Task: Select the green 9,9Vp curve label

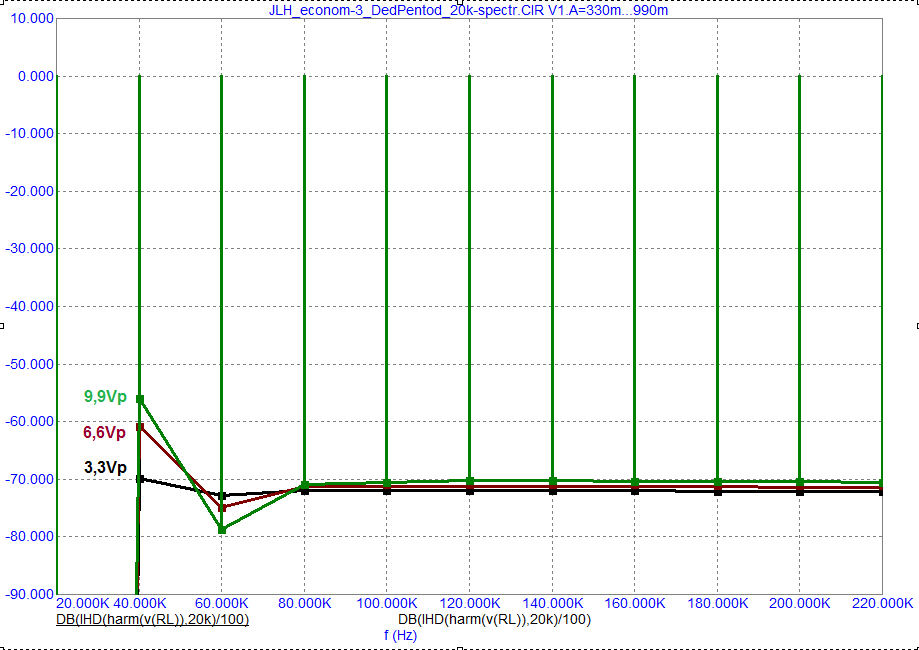Action: pos(105,397)
